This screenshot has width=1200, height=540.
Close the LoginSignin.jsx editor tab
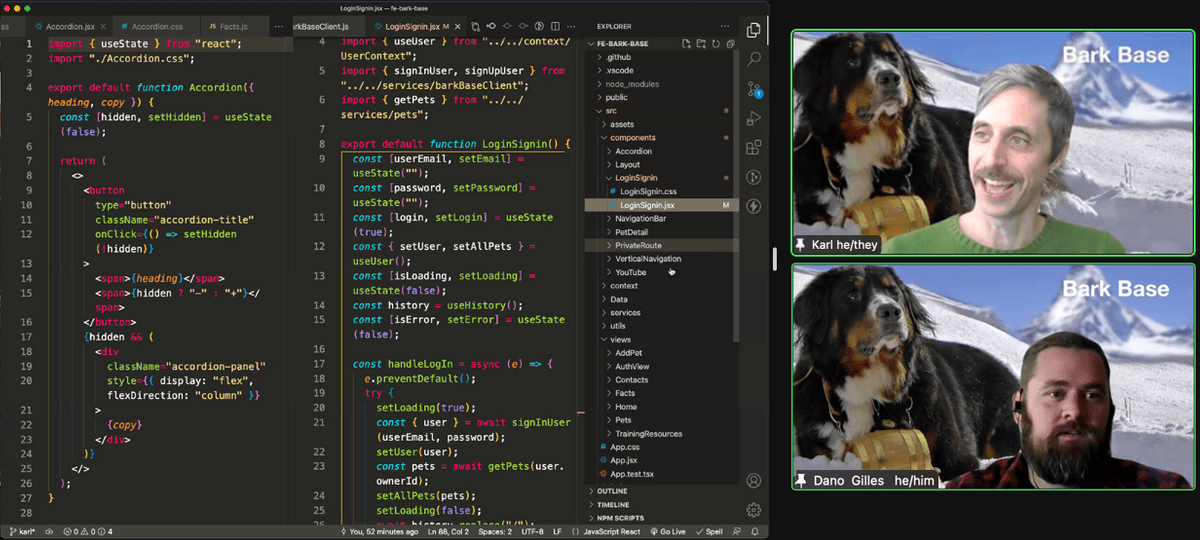coord(457,25)
